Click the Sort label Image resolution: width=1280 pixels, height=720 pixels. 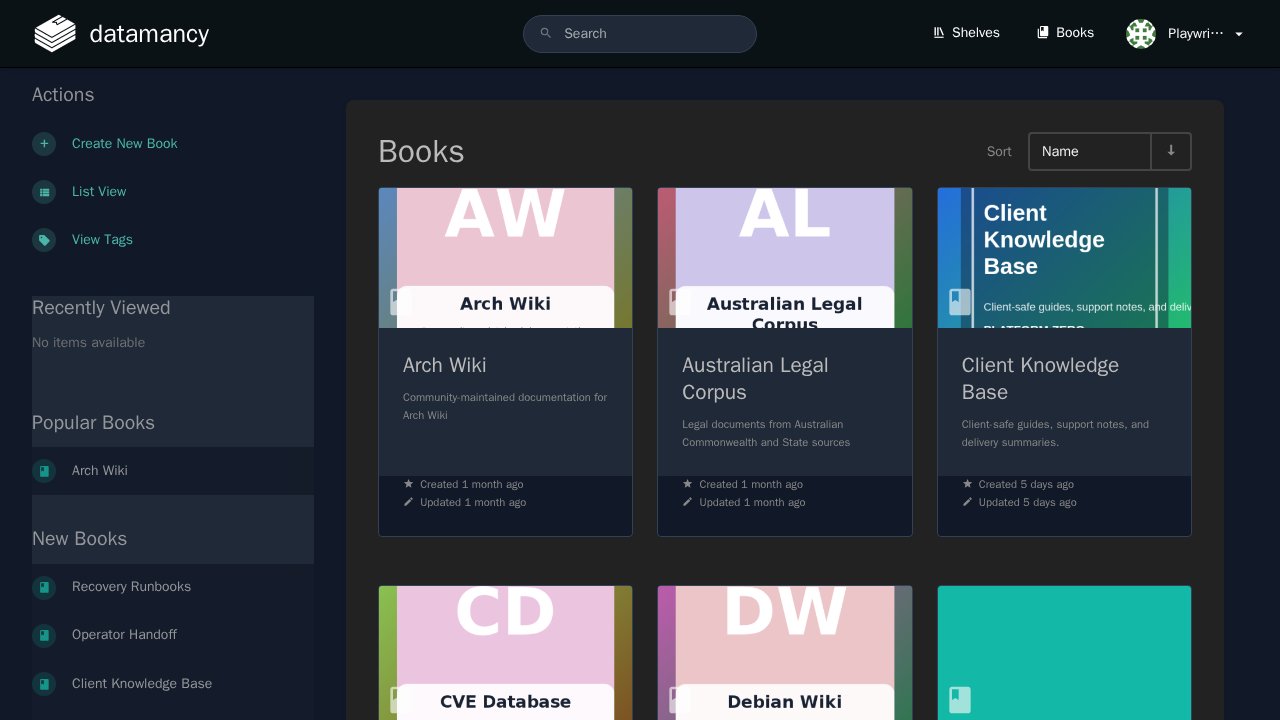(999, 152)
